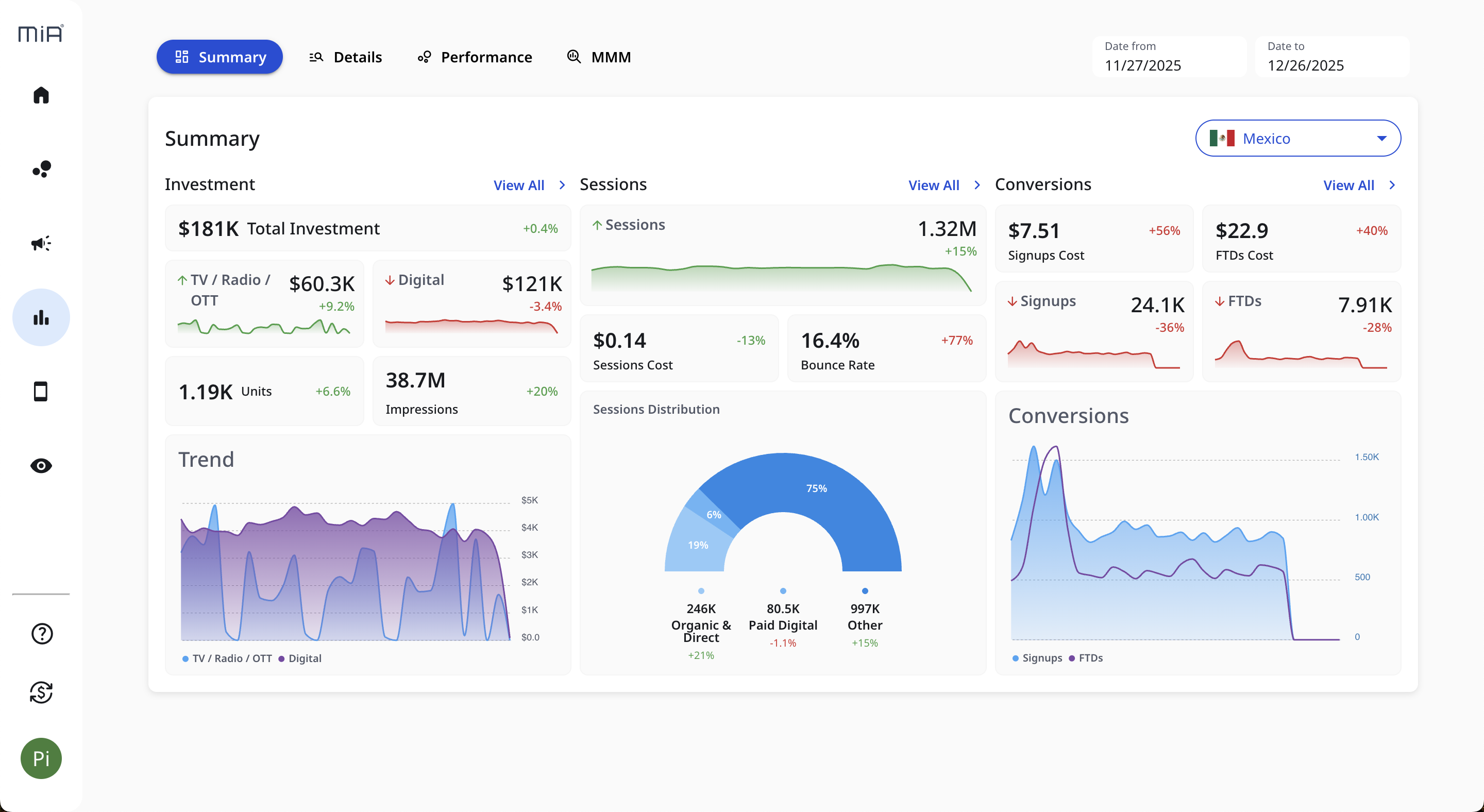
Task: Open the tablet device sidebar icon
Action: pos(41,392)
